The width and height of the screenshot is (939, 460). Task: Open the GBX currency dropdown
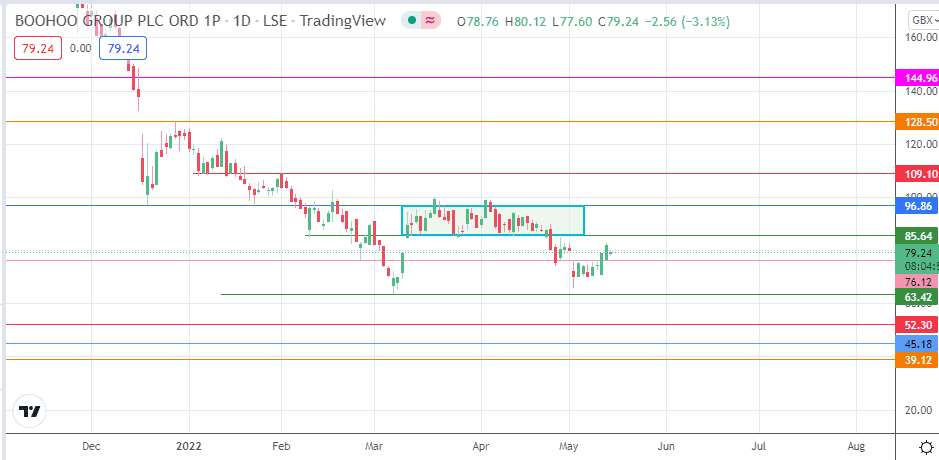925,21
